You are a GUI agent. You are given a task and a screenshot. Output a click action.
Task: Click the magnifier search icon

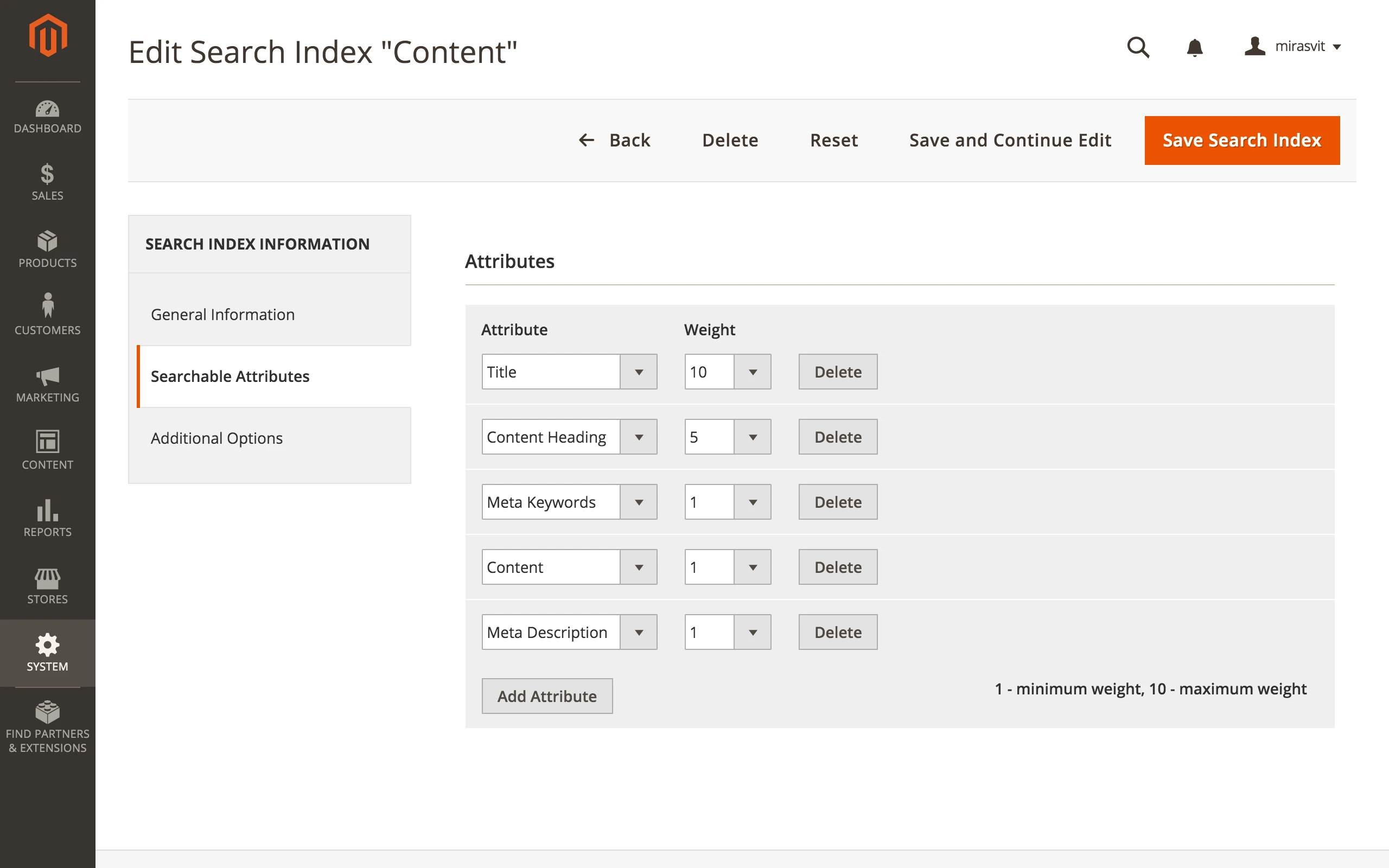click(x=1138, y=47)
